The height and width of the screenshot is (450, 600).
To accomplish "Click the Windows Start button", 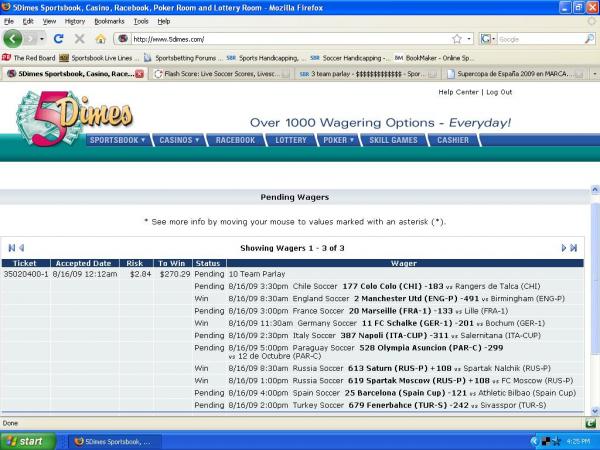I will pyautogui.click(x=30, y=440).
